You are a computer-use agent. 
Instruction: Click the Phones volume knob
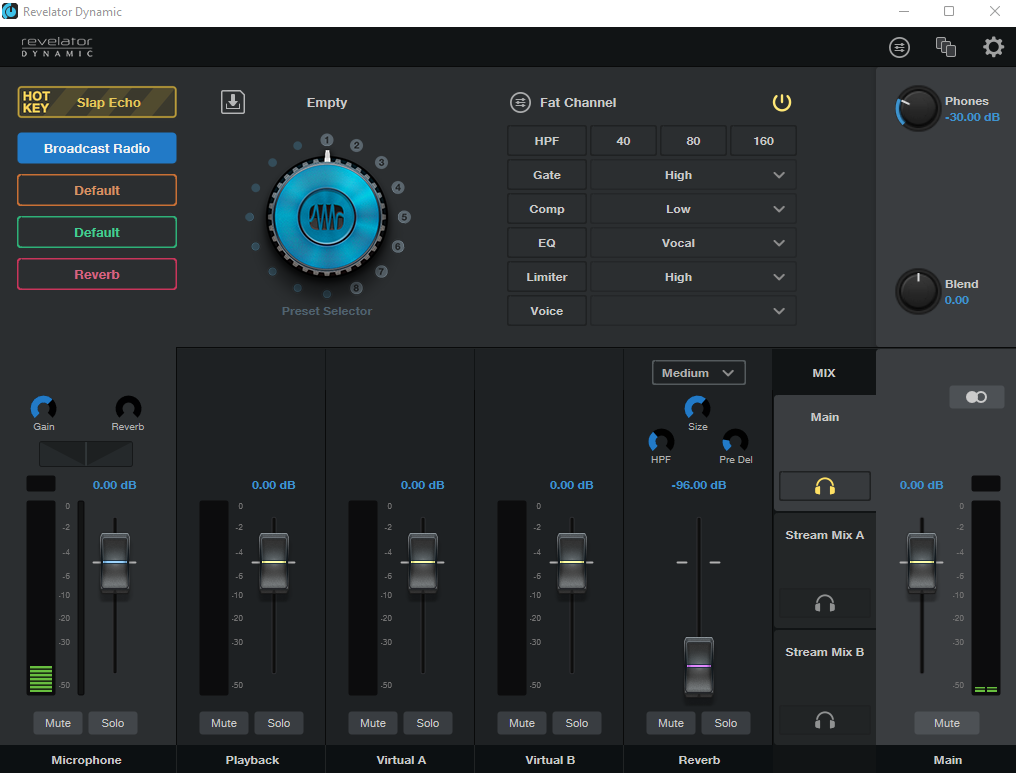click(918, 108)
